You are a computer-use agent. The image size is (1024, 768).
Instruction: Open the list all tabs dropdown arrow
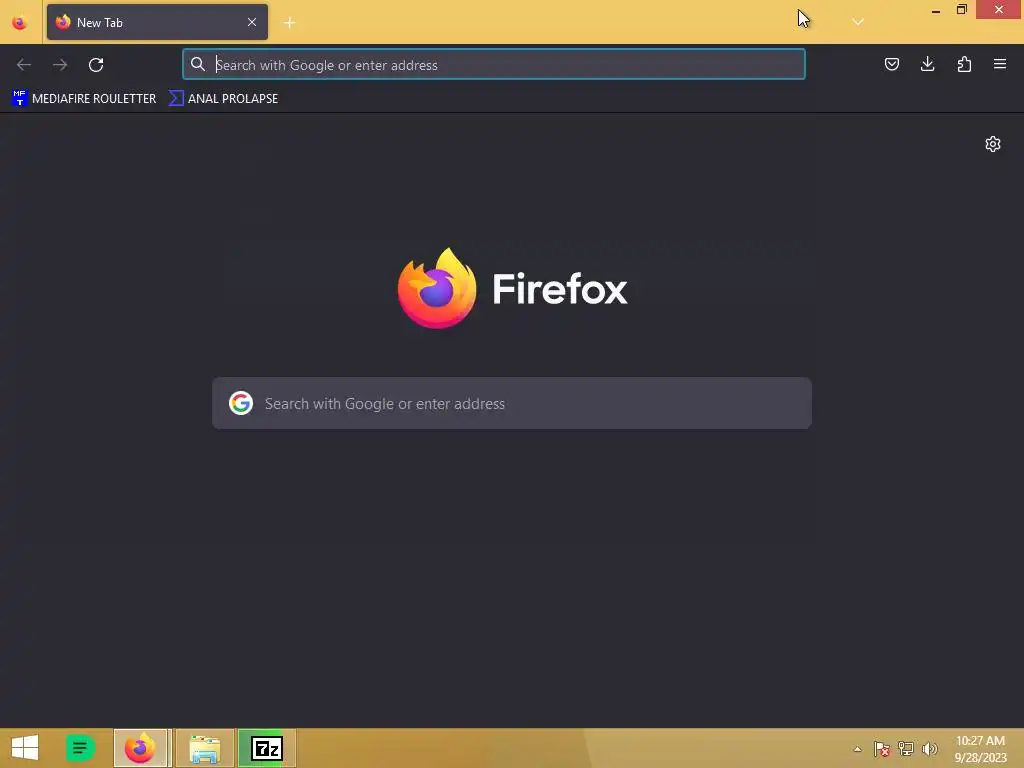click(x=857, y=22)
